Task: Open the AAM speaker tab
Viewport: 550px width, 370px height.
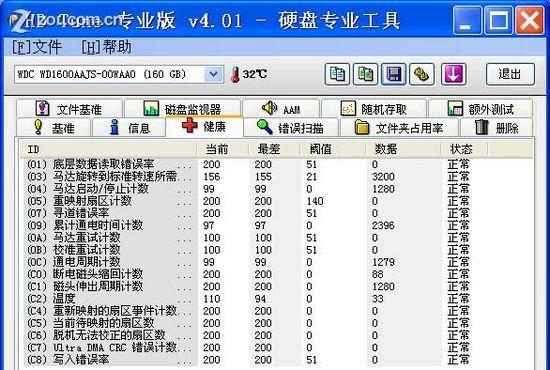Action: pos(281,109)
